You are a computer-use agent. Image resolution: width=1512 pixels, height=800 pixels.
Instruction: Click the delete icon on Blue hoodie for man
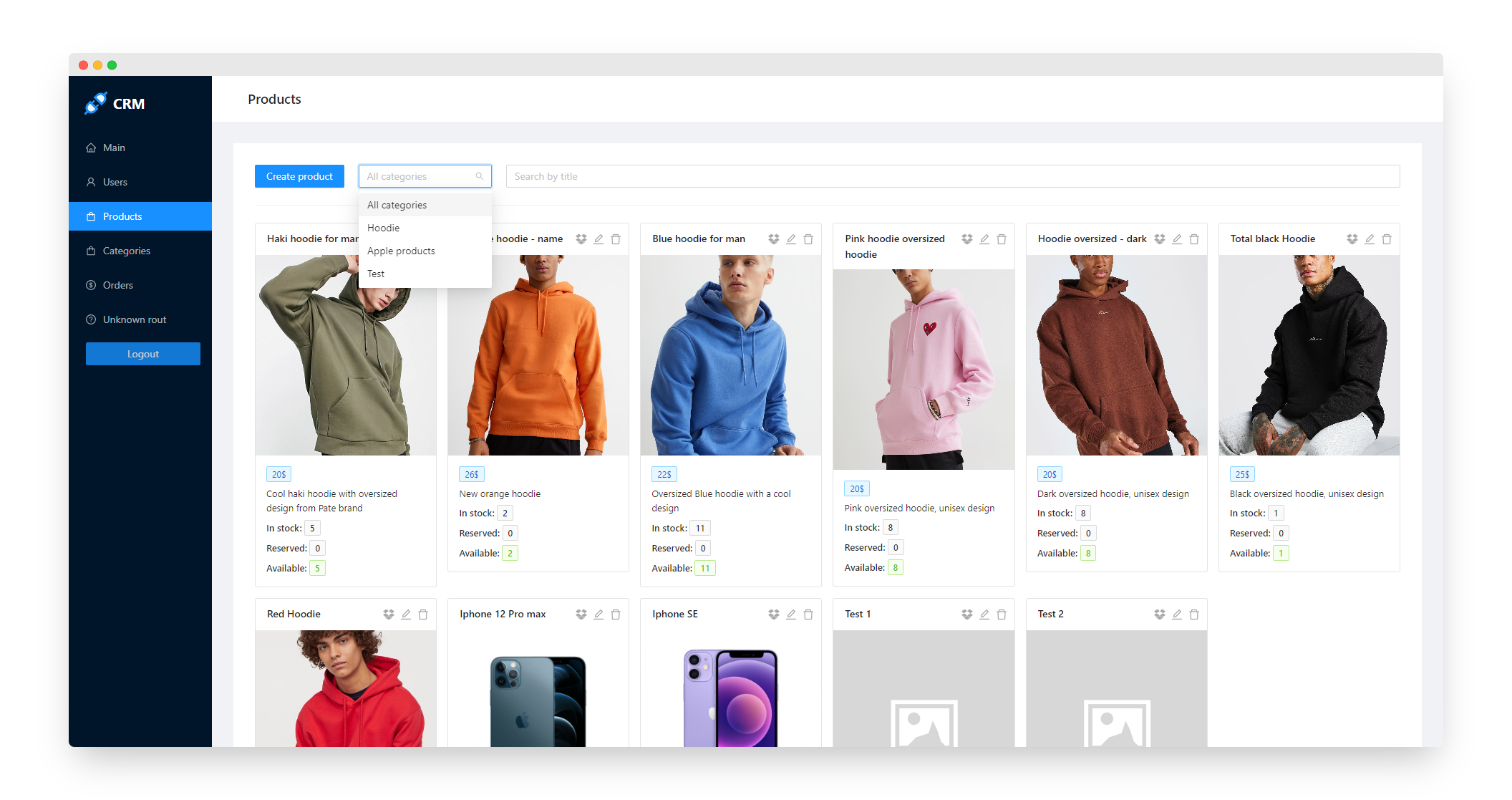808,239
